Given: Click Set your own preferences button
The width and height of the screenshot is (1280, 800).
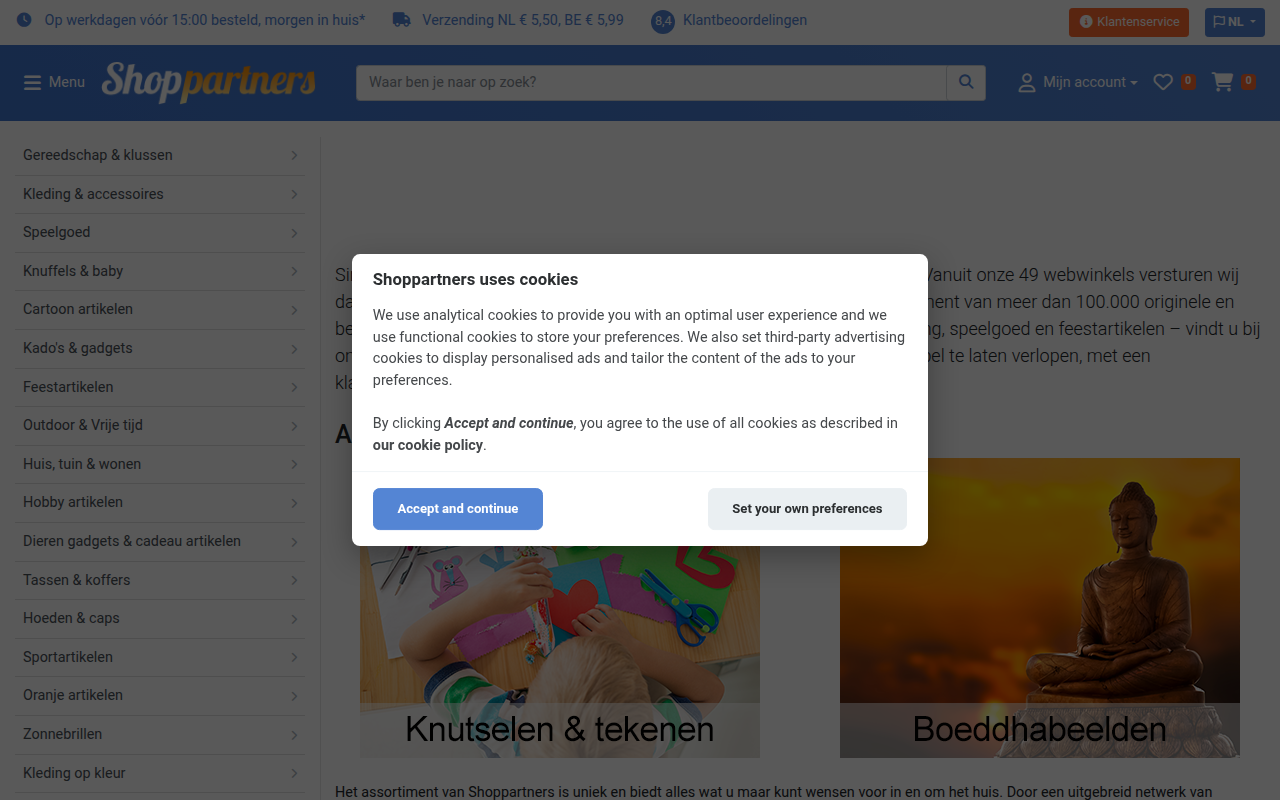Looking at the screenshot, I should 807,509.
